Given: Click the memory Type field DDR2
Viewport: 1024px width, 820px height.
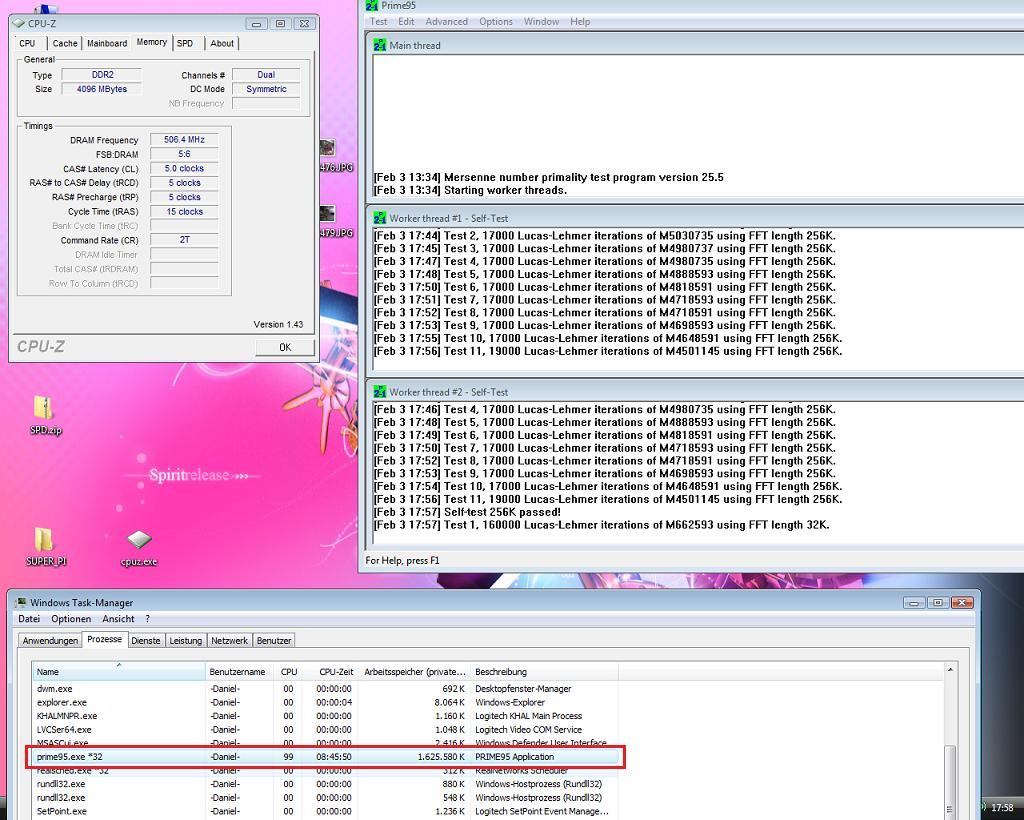Looking at the screenshot, I should coord(102,74).
